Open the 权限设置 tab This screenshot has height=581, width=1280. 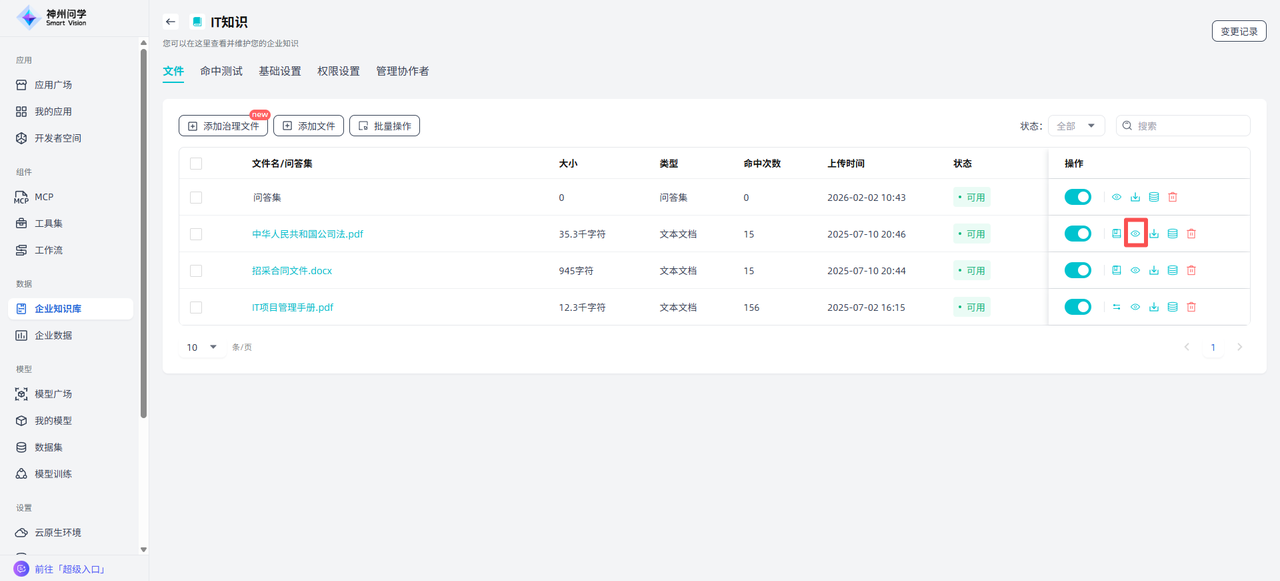(338, 72)
